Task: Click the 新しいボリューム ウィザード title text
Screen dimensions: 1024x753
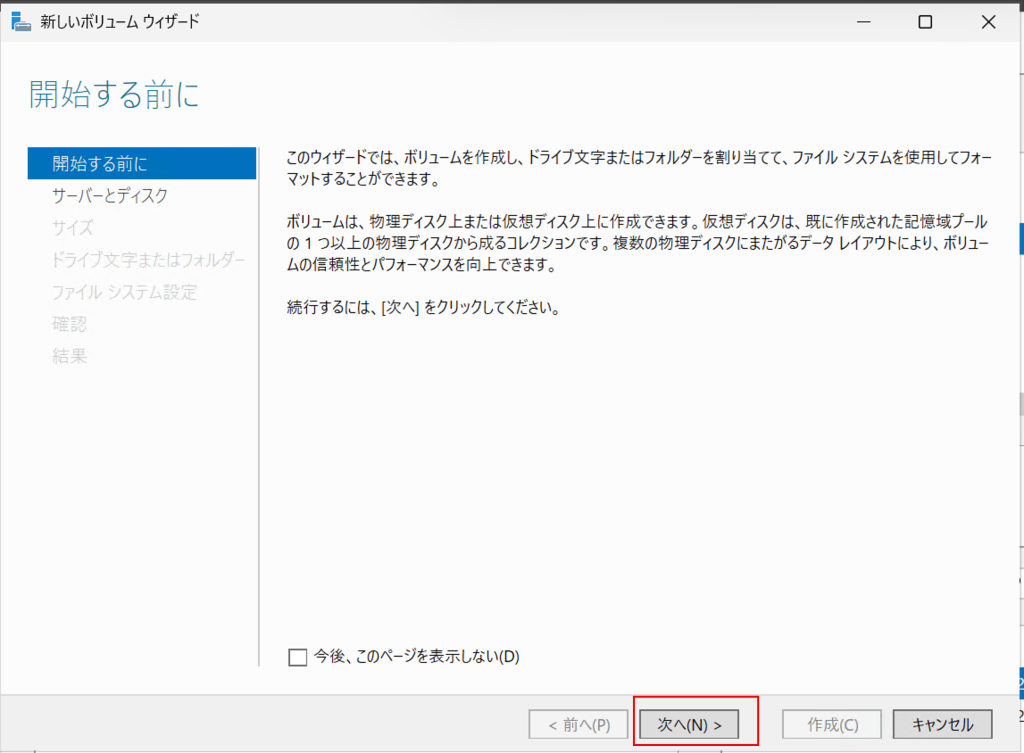Action: (x=120, y=22)
